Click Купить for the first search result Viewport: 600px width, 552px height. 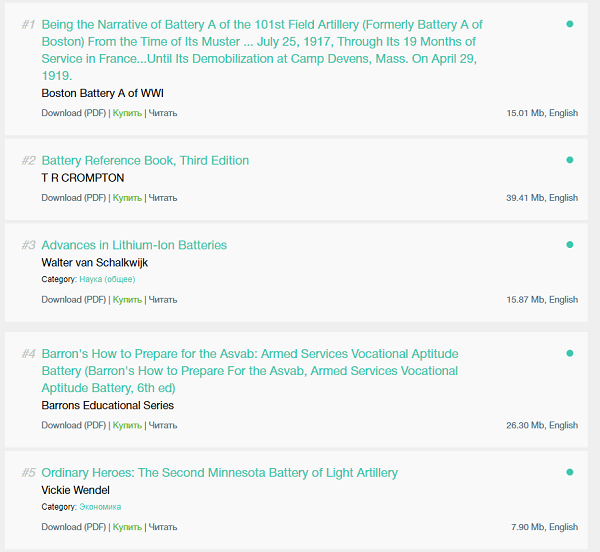click(127, 113)
